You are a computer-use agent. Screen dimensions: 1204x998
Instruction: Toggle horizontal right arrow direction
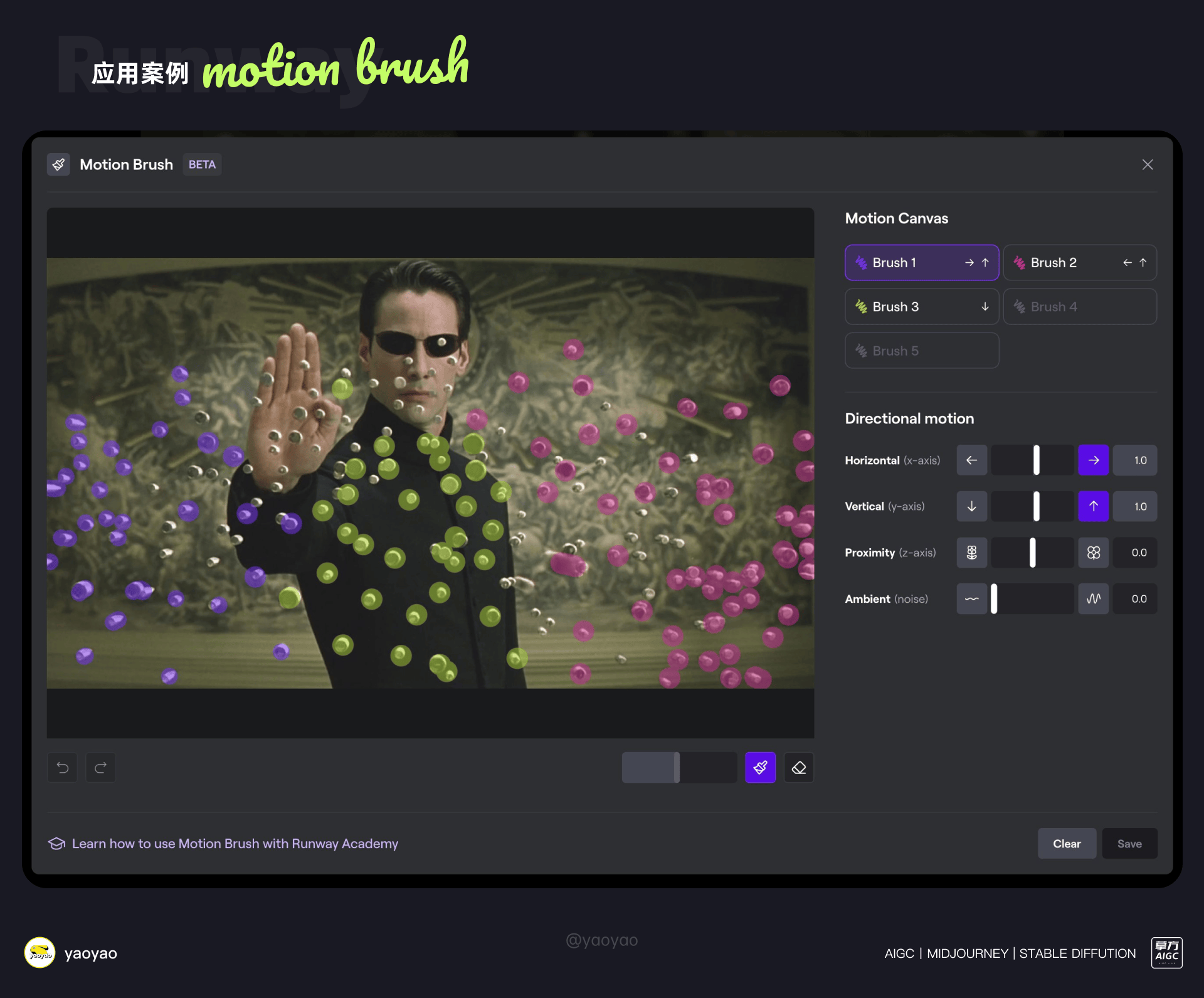[x=1093, y=460]
